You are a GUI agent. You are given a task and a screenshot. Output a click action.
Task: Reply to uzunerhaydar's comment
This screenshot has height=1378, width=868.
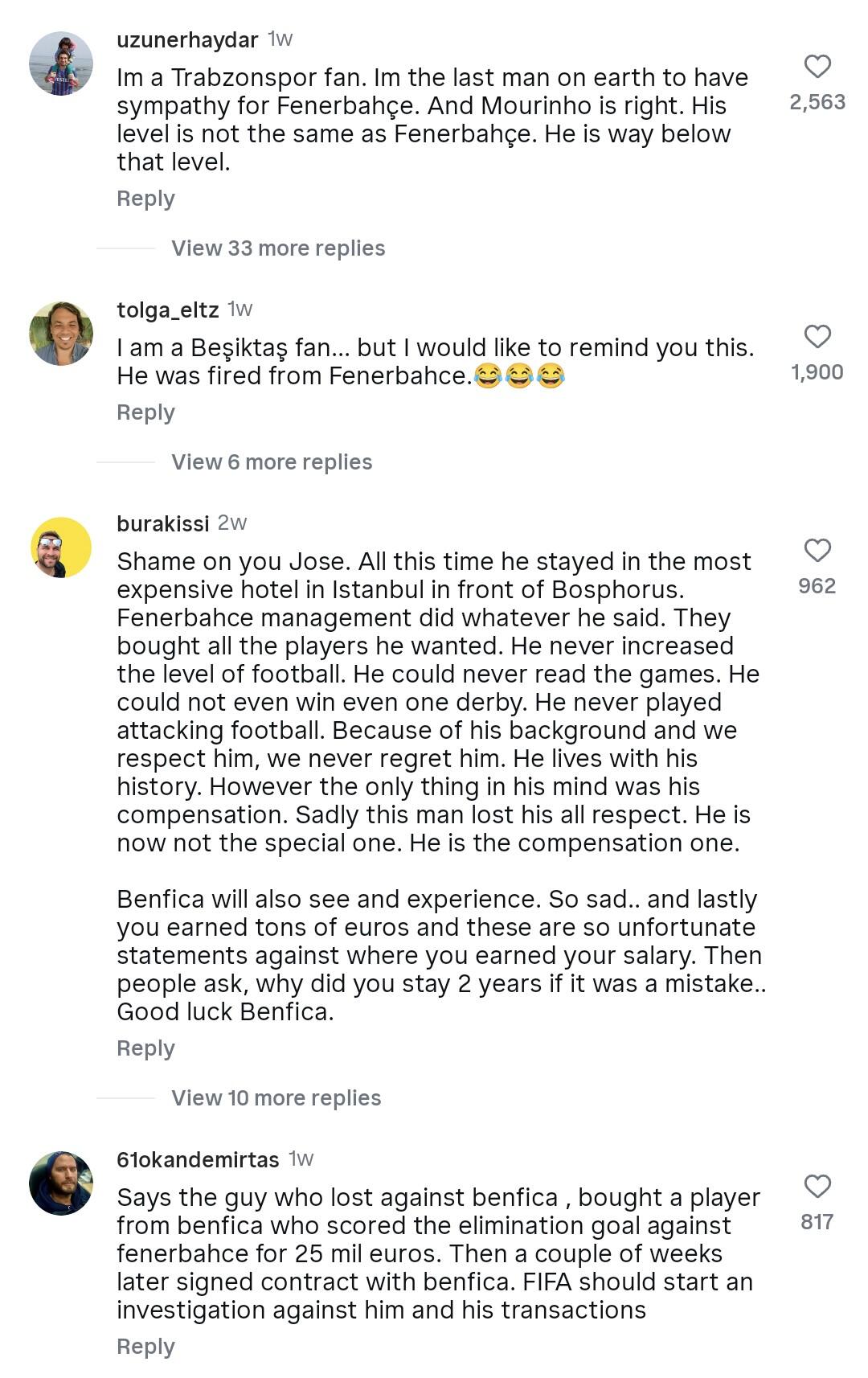[145, 199]
